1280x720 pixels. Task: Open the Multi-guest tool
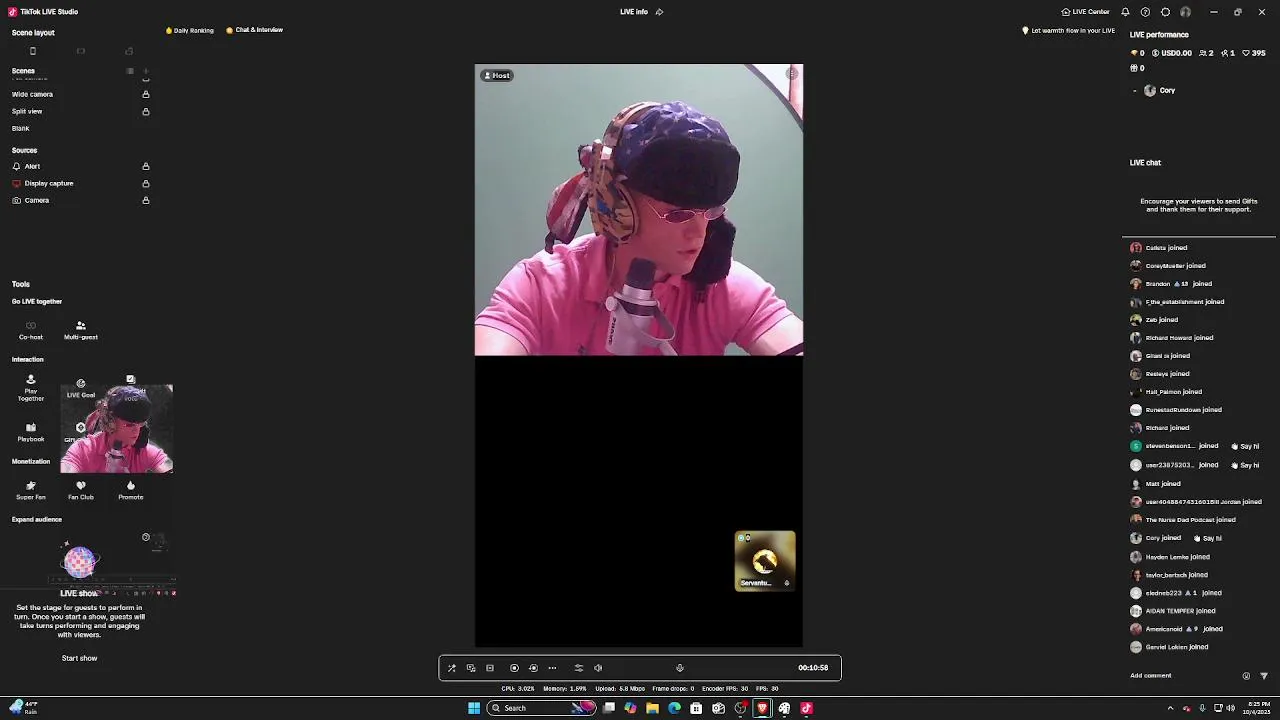click(x=81, y=330)
